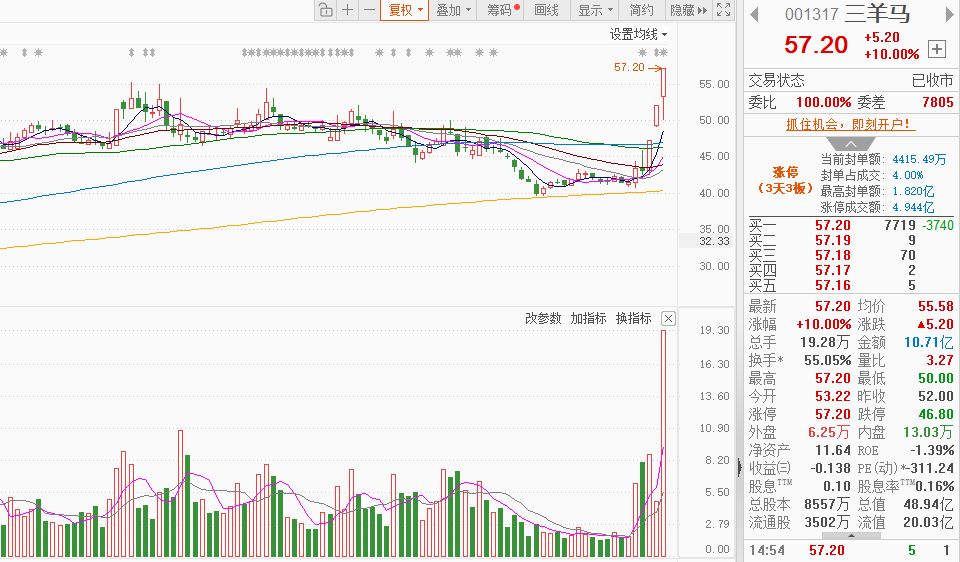Click 涨停成交额 4.944亿

[x=913, y=207]
